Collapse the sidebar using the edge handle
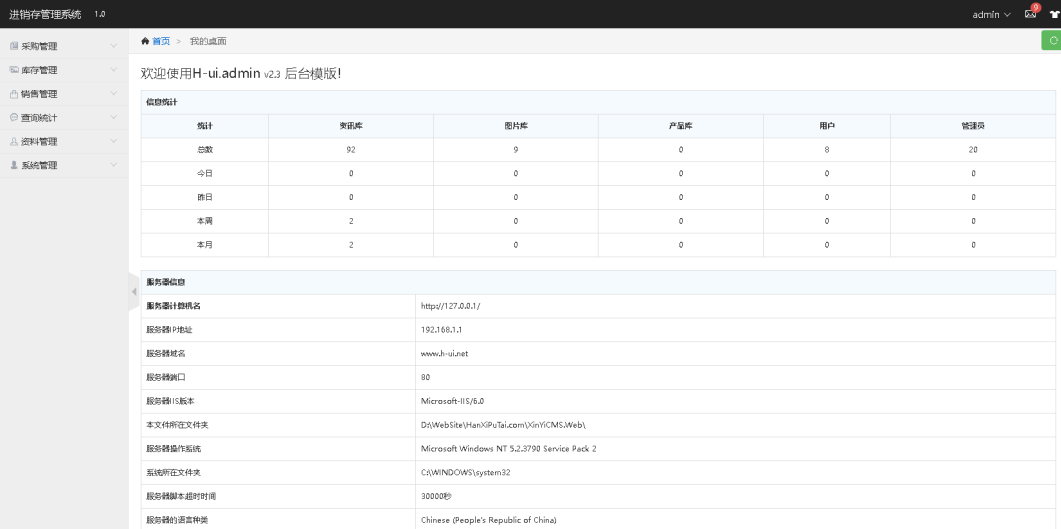1061x529 pixels. (134, 291)
